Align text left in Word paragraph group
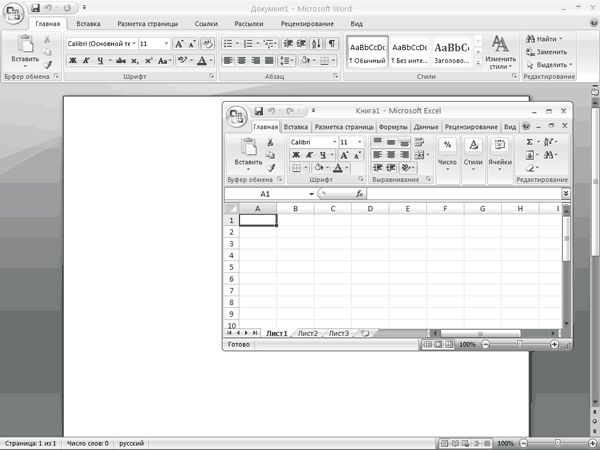This screenshot has height=450, width=600. click(x=228, y=60)
